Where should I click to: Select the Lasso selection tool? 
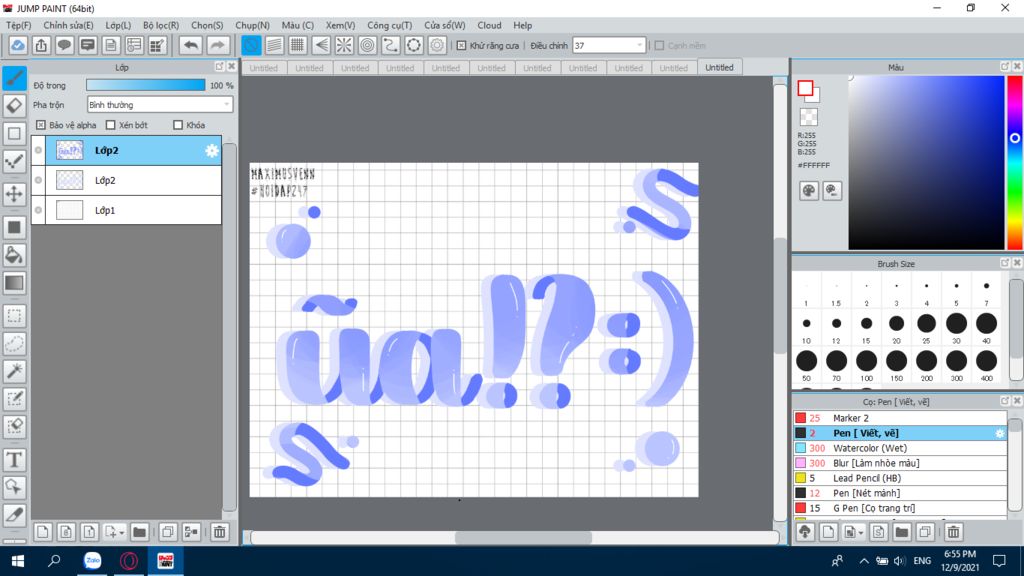pos(14,344)
